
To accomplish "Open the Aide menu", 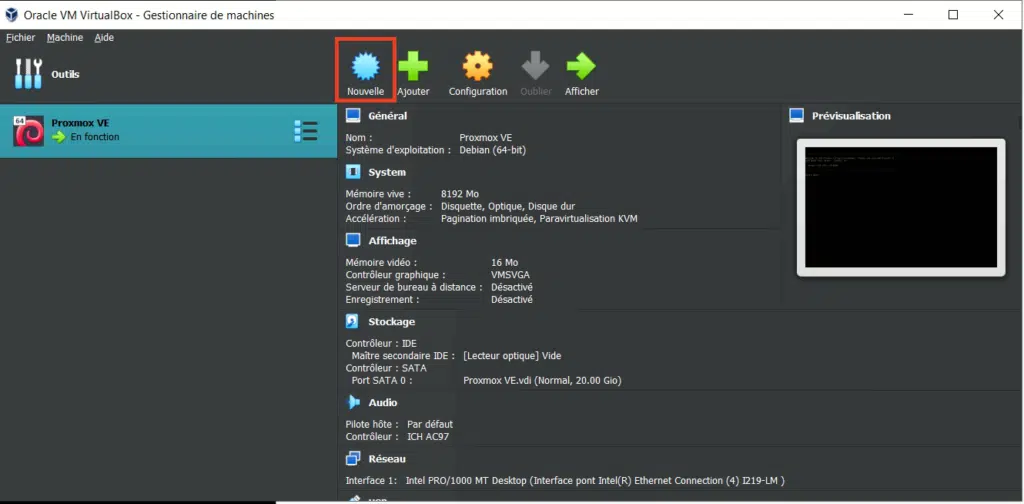I will (x=104, y=37).
